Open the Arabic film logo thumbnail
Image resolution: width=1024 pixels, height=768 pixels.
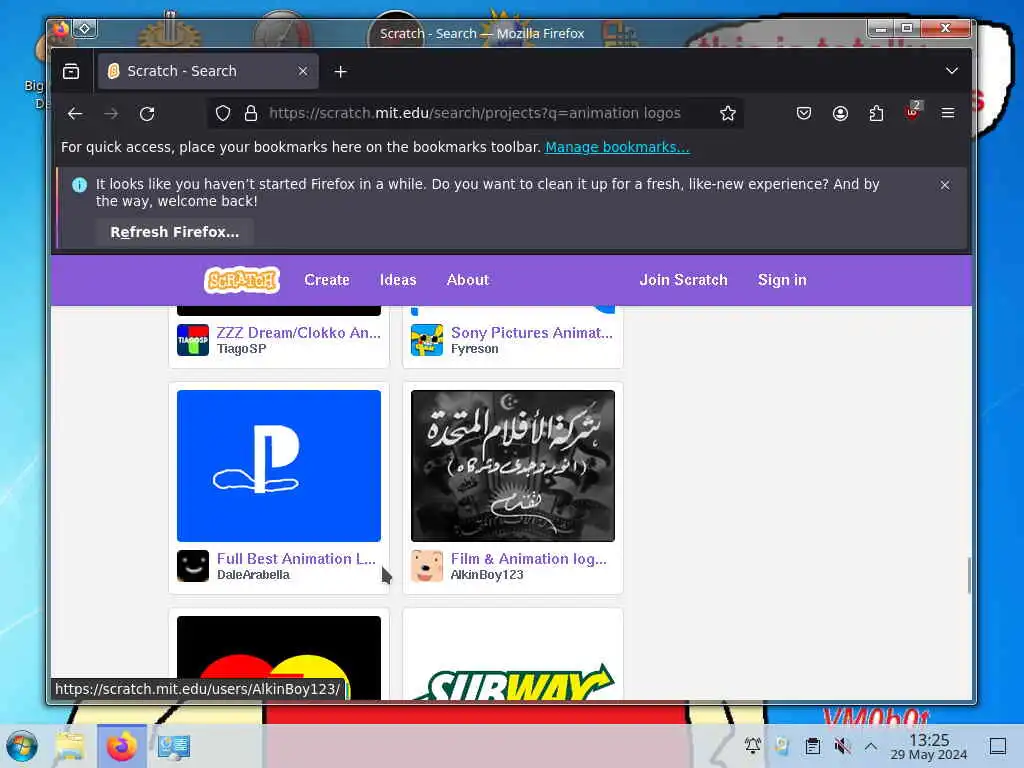(513, 466)
